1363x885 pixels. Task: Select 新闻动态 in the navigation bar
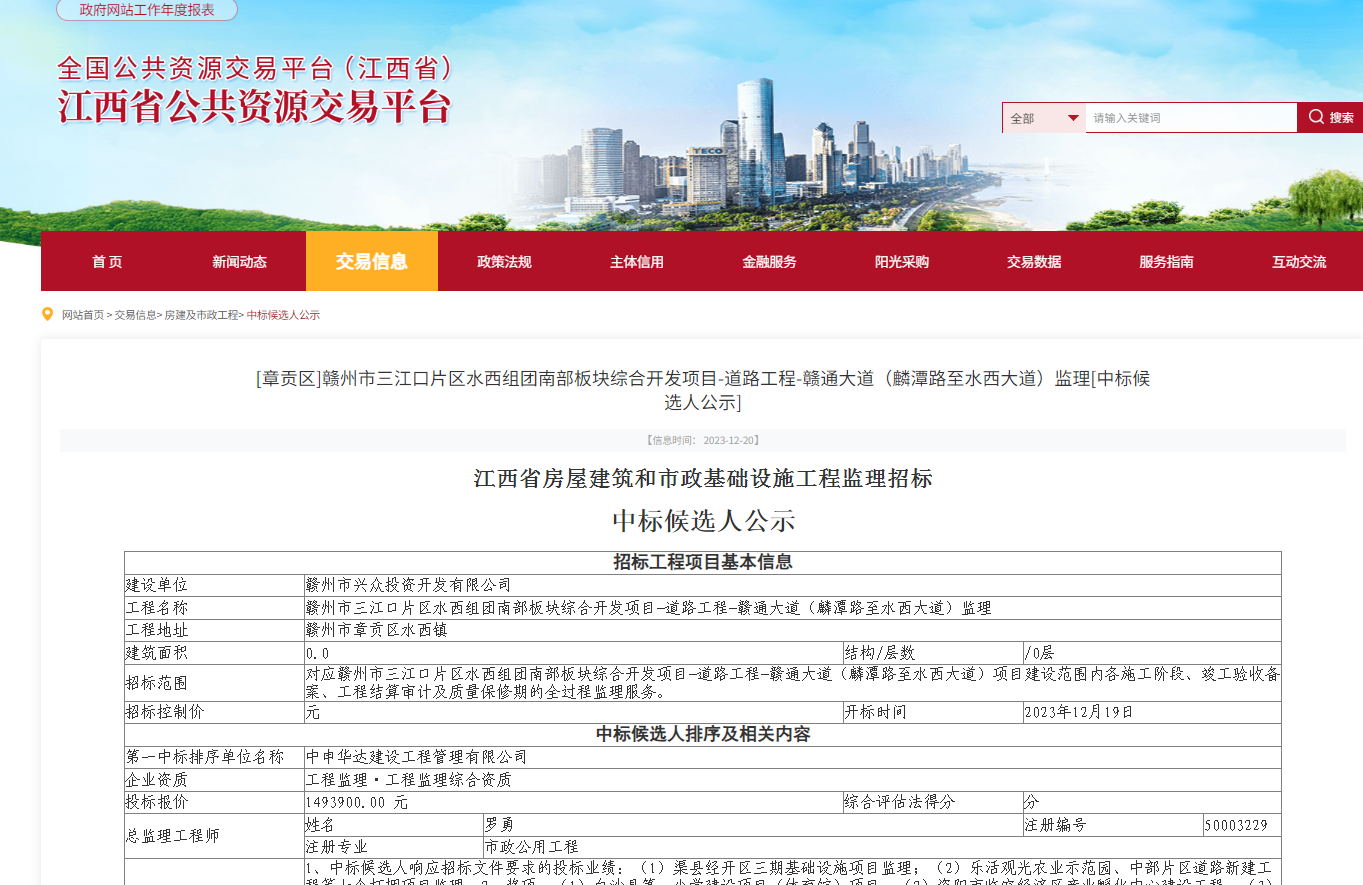click(x=239, y=261)
